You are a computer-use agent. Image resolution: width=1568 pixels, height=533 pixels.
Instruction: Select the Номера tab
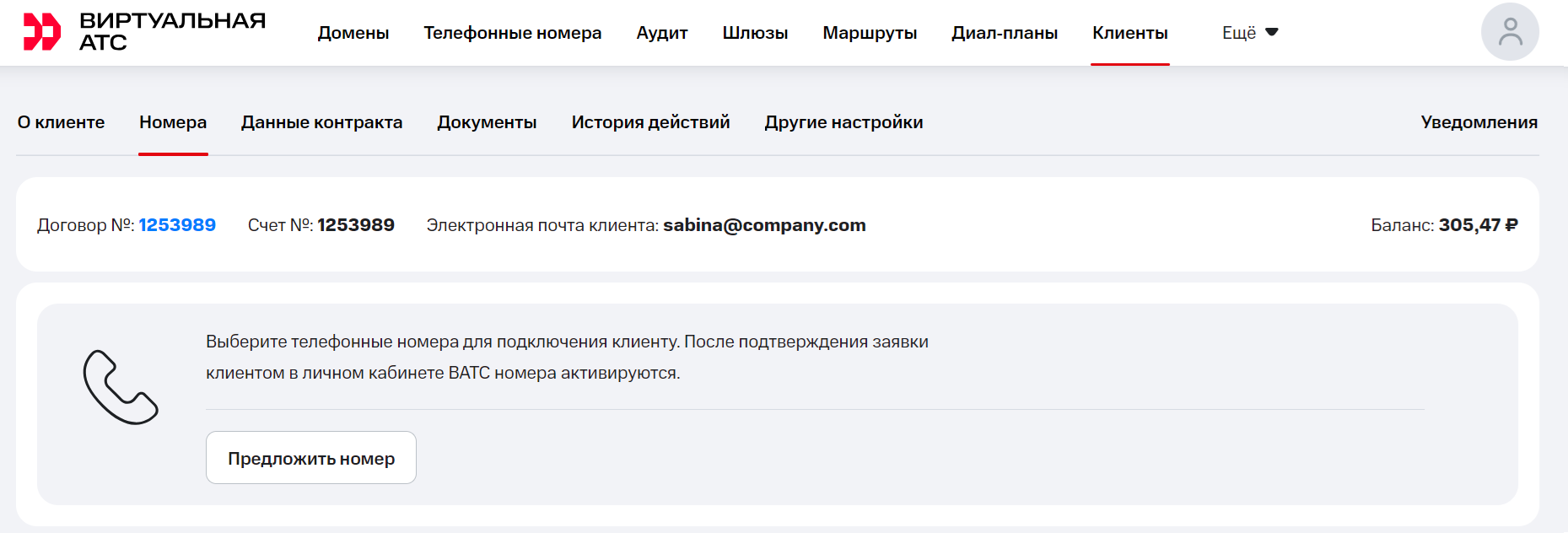[x=173, y=122]
